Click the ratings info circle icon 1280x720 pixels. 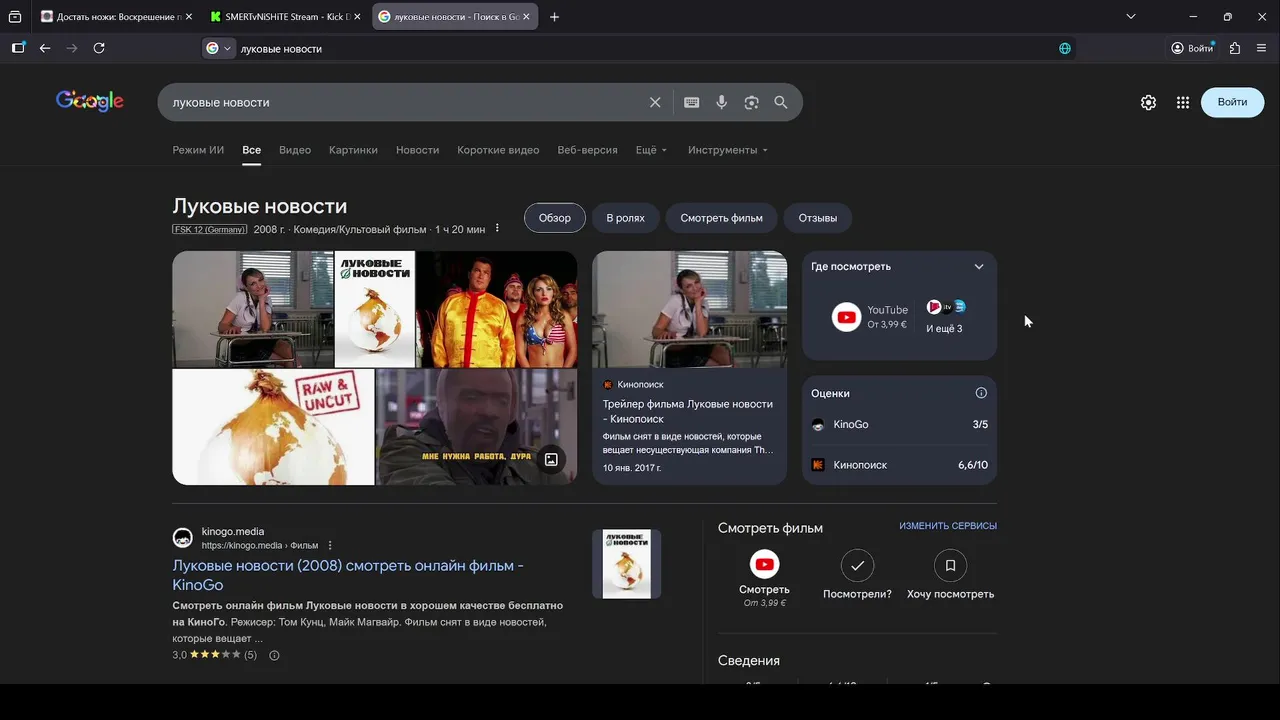point(981,393)
